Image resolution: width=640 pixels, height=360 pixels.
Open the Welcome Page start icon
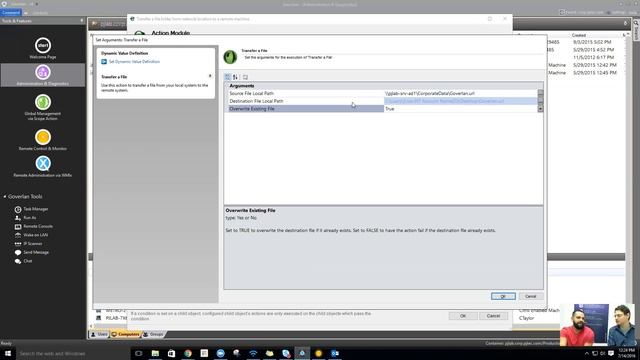click(43, 45)
